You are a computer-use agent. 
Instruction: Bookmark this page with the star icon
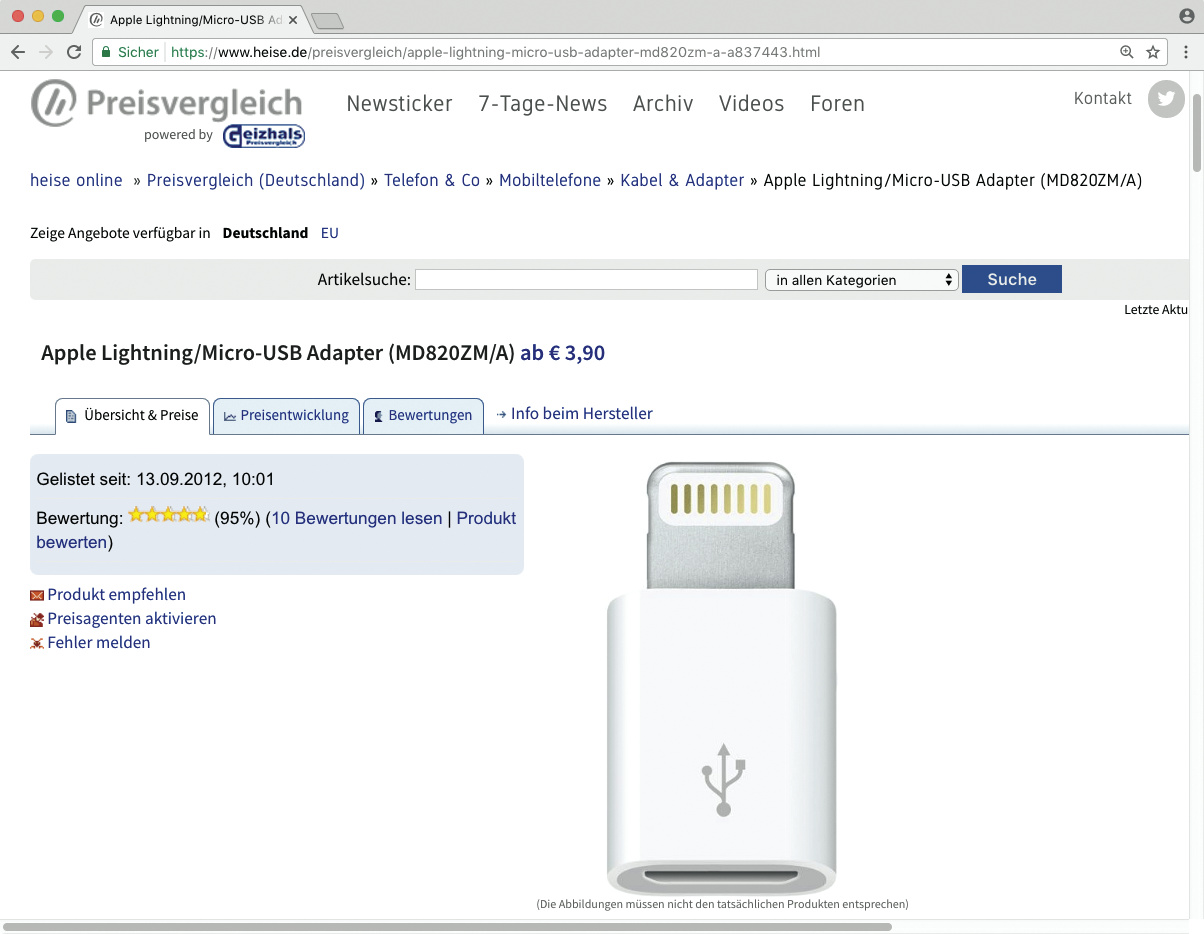coord(1153,52)
